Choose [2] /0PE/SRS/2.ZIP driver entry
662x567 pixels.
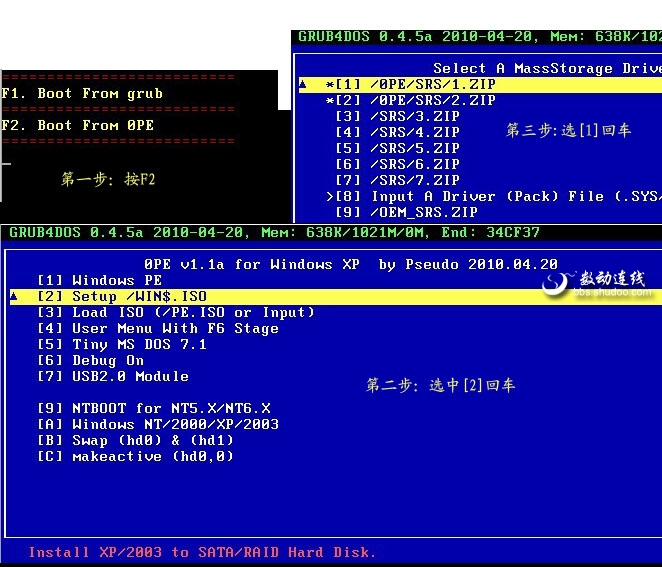pos(410,100)
